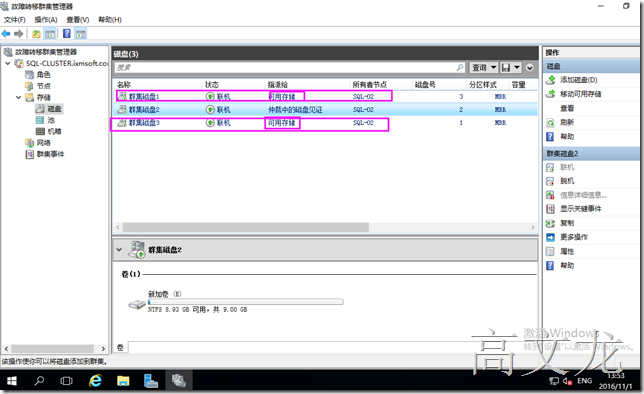Open the 查看 submenu in the actions pane
The image size is (644, 394).
(x=567, y=108)
